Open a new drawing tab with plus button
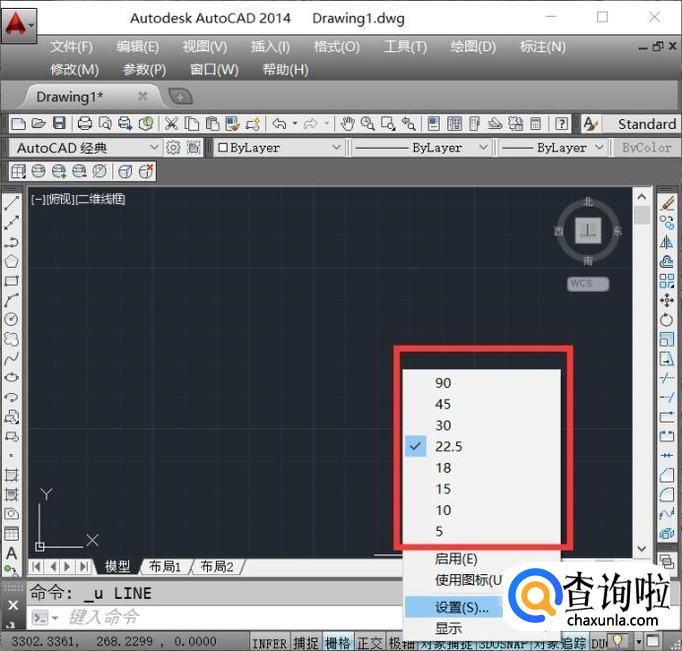Viewport: 682px width, 651px height. 180,97
